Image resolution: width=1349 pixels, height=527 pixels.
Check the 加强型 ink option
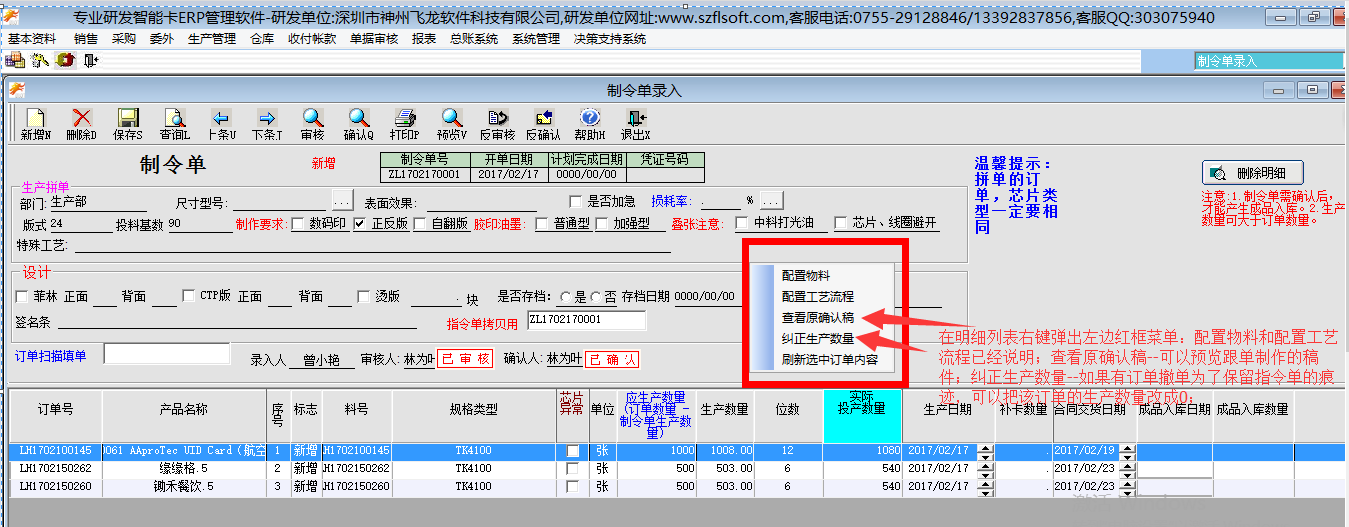click(603, 224)
